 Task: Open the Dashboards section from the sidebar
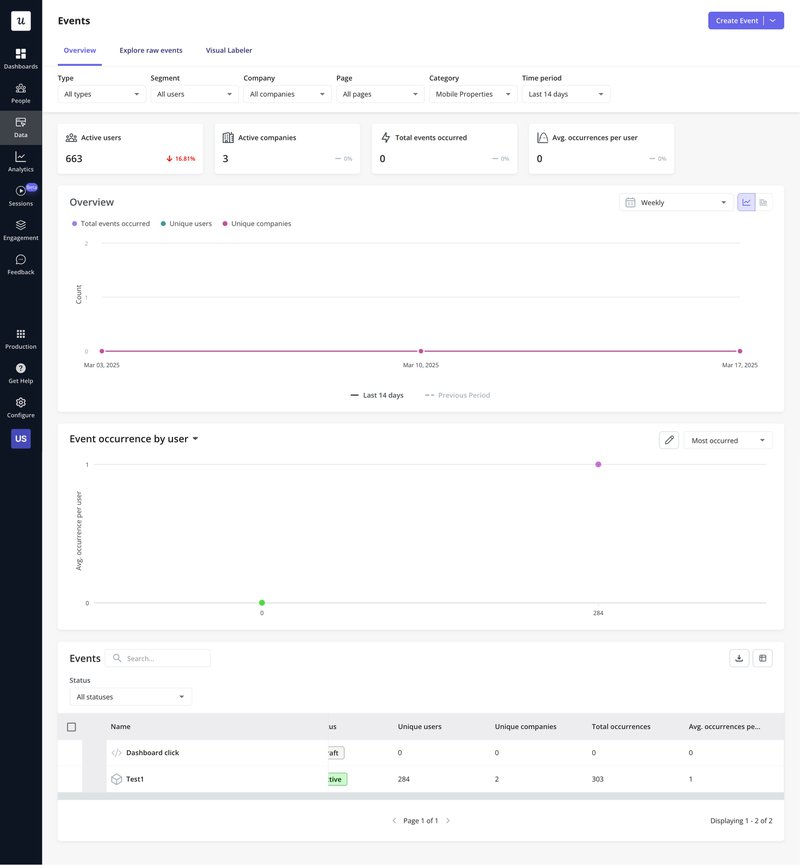pyautogui.click(x=19, y=56)
